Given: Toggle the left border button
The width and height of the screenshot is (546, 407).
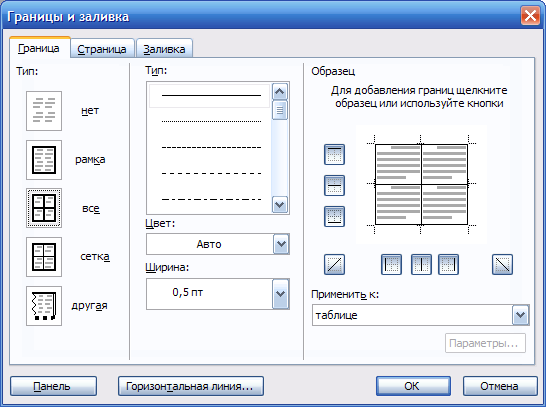Looking at the screenshot, I should pos(391,265).
